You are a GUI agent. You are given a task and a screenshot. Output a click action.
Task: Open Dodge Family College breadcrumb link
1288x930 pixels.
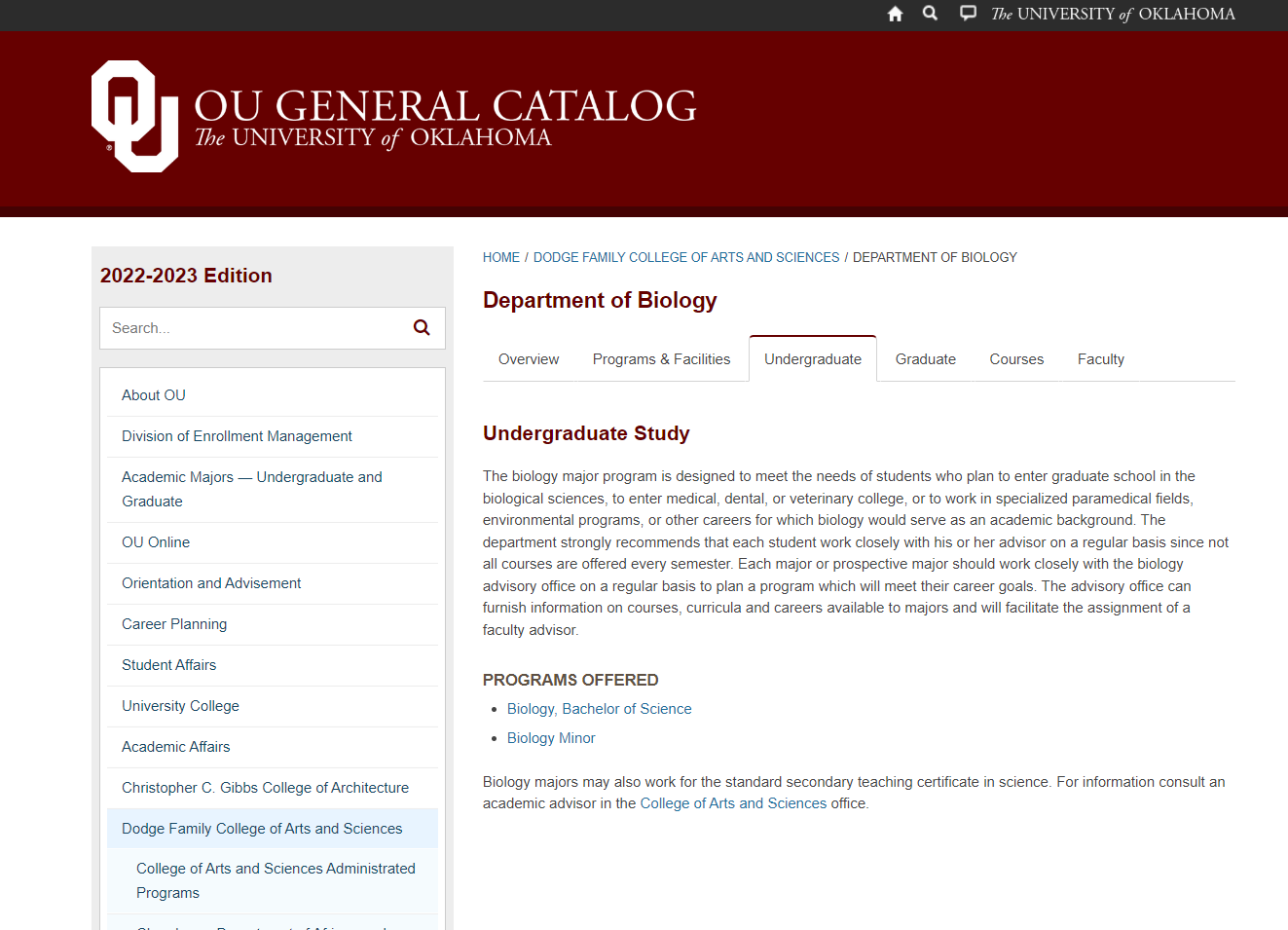[x=686, y=257]
